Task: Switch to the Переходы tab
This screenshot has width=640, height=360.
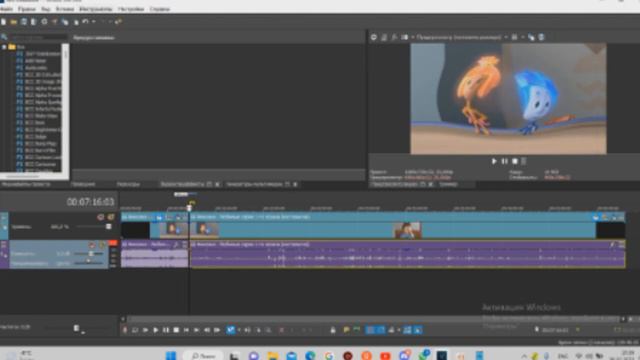Action: (x=128, y=184)
